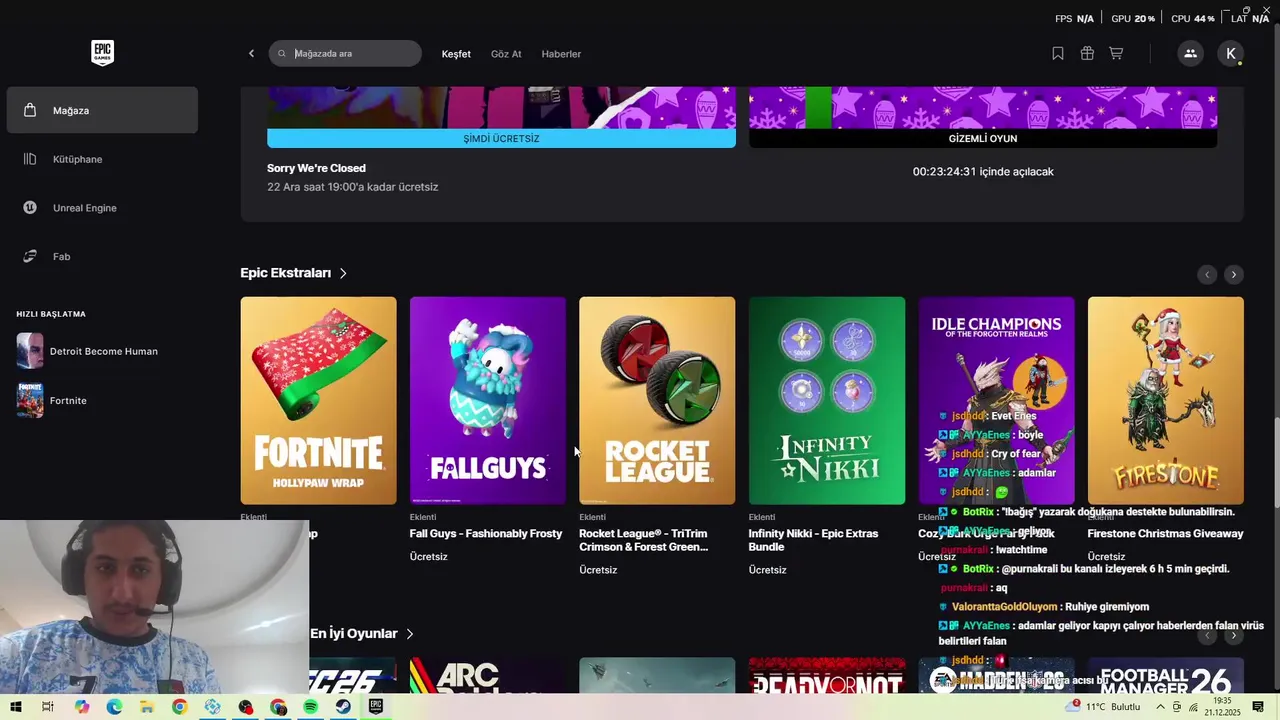Show previous Epic Ekstraları items
Image resolution: width=1280 pixels, height=720 pixels.
click(x=1207, y=274)
